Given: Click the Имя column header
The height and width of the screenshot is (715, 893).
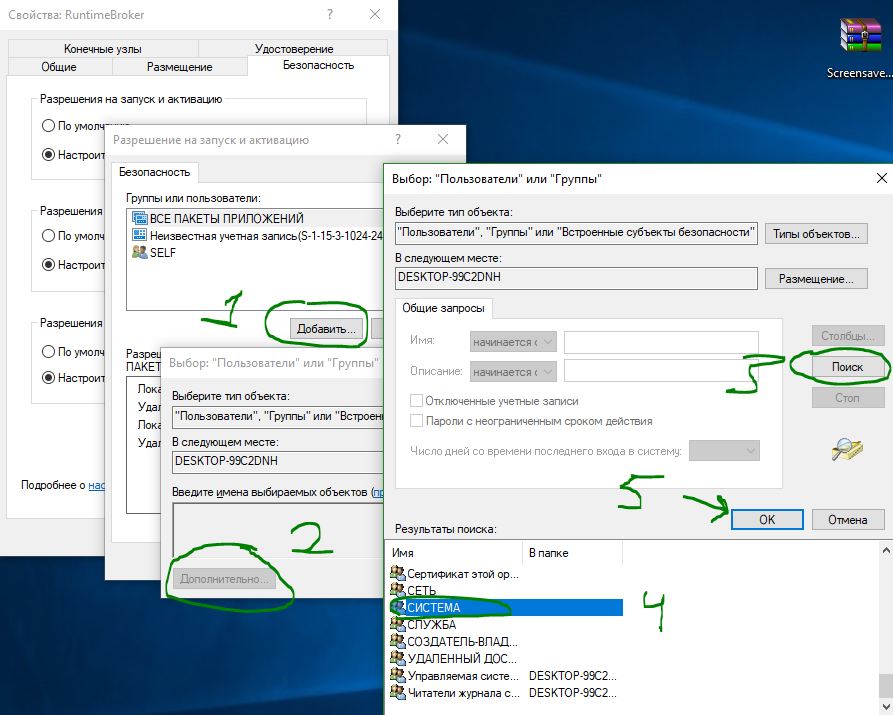Looking at the screenshot, I should [456, 553].
